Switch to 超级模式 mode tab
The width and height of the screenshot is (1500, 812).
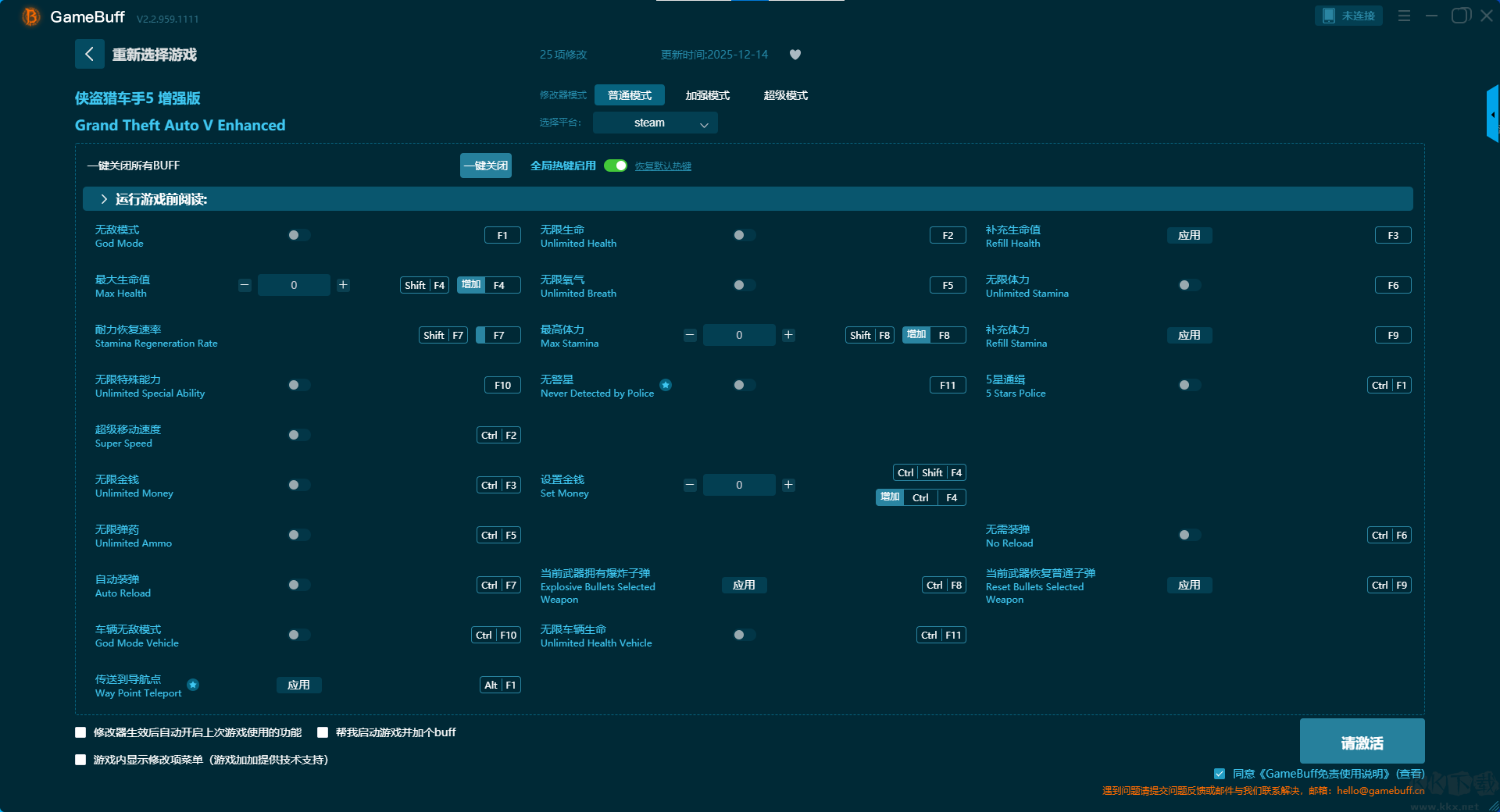786,95
